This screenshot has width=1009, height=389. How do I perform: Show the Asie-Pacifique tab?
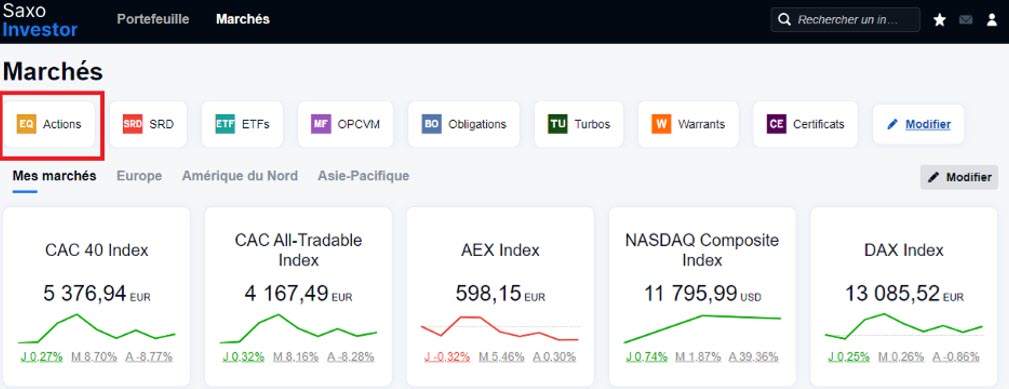(x=364, y=176)
